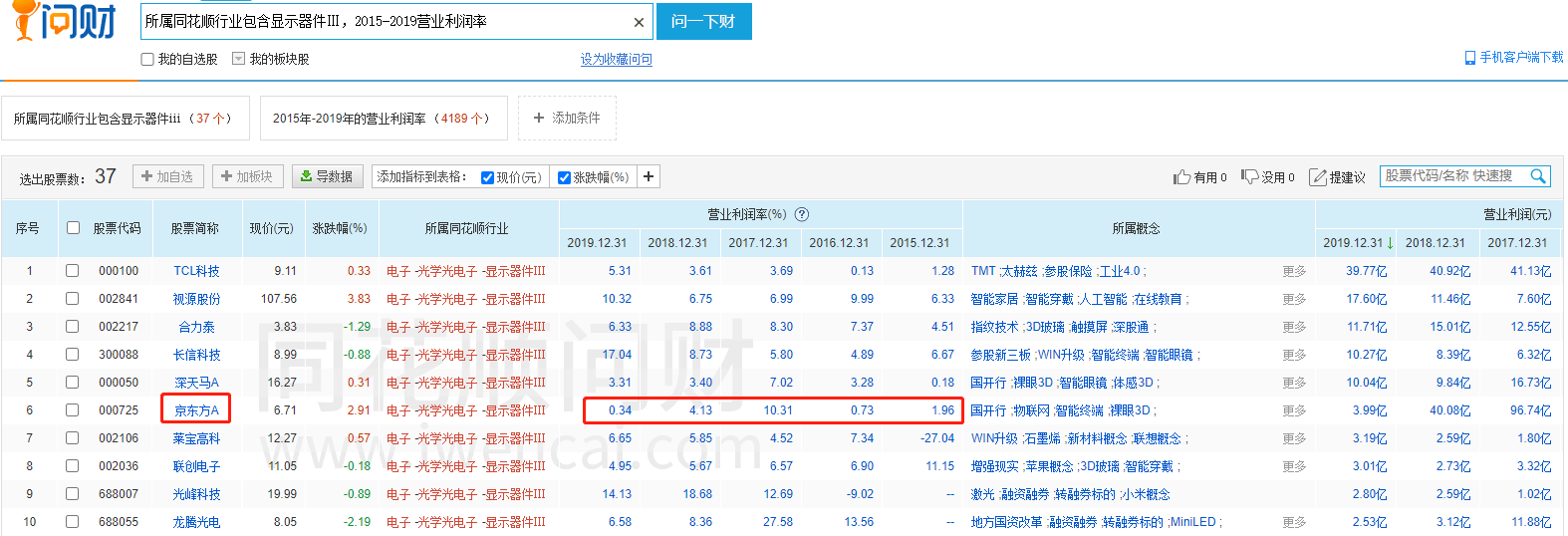The image size is (1568, 536).
Task: Expand 更多 concepts for 莱宝高科 row
Action: pyautogui.click(x=1294, y=438)
